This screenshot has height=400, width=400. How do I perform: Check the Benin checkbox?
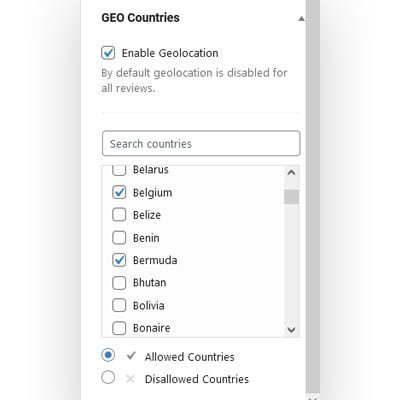click(x=119, y=238)
